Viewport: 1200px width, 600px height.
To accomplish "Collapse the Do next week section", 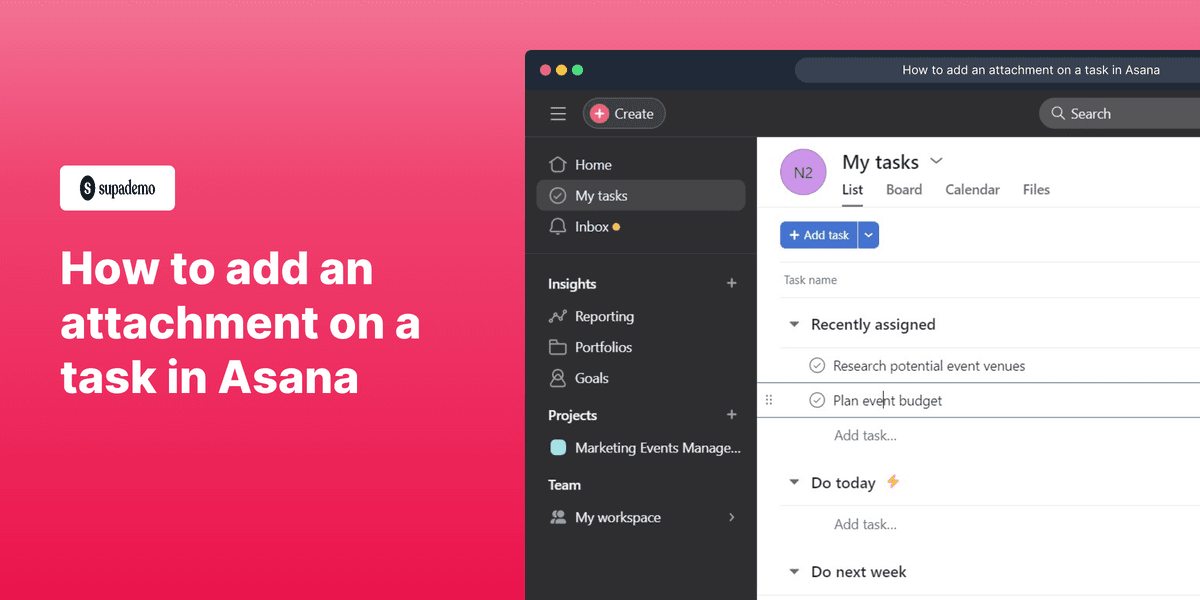I will 794,571.
